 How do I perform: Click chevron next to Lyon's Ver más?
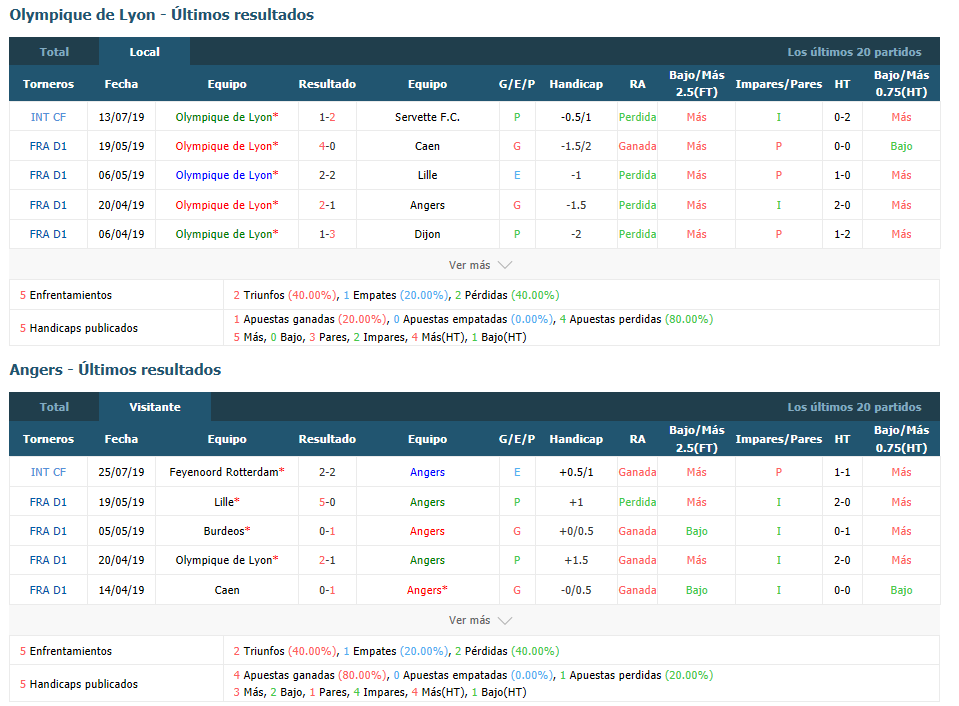505,265
